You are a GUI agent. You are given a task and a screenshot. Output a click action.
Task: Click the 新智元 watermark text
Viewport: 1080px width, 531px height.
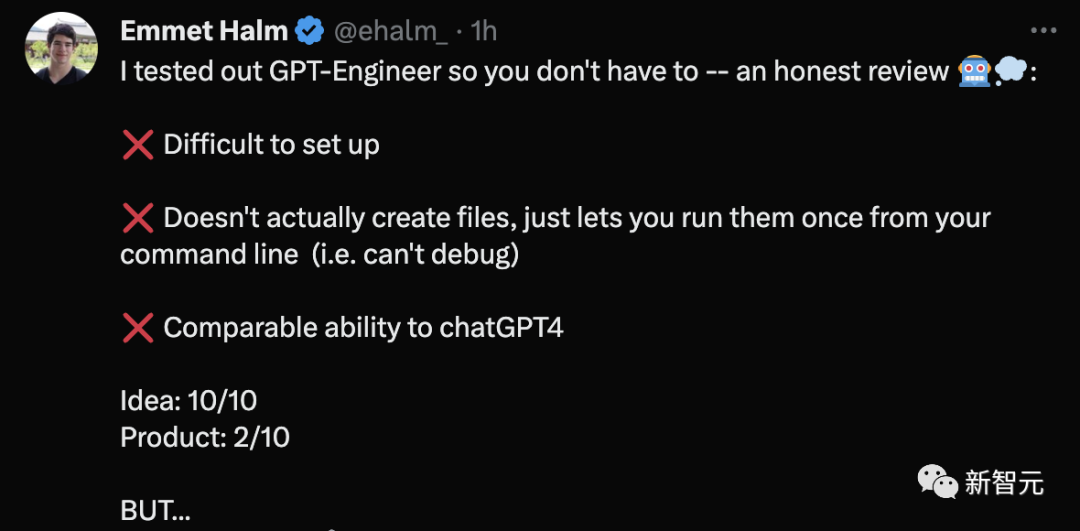point(1005,481)
